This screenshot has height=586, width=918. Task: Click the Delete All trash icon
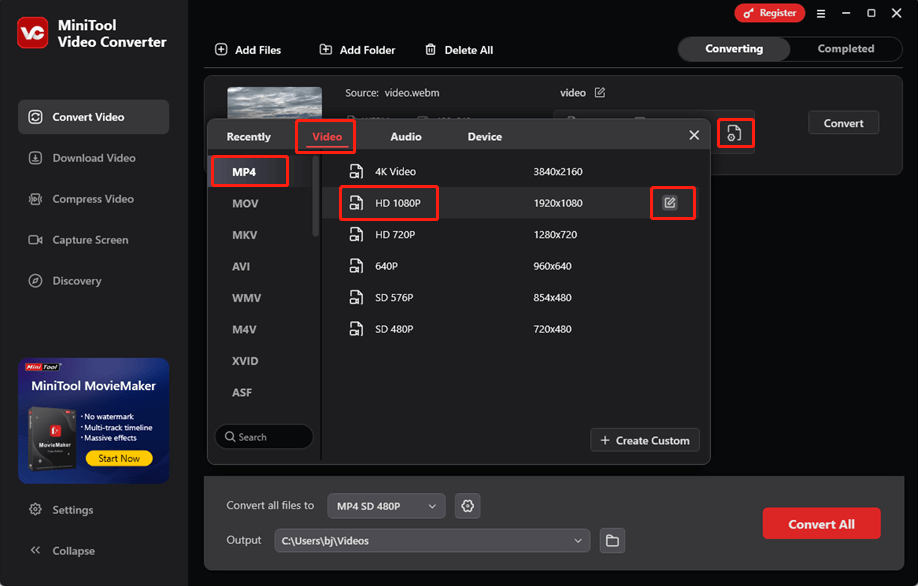[x=430, y=50]
